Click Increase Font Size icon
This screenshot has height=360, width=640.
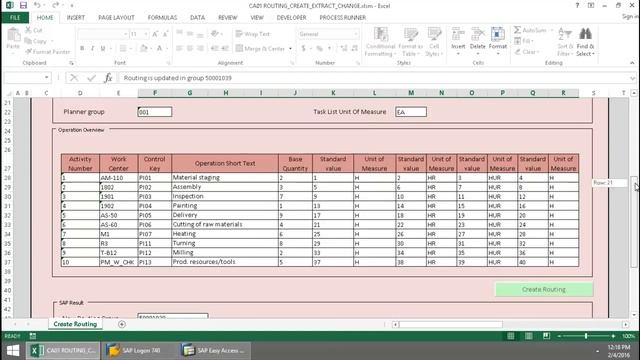tap(155, 34)
